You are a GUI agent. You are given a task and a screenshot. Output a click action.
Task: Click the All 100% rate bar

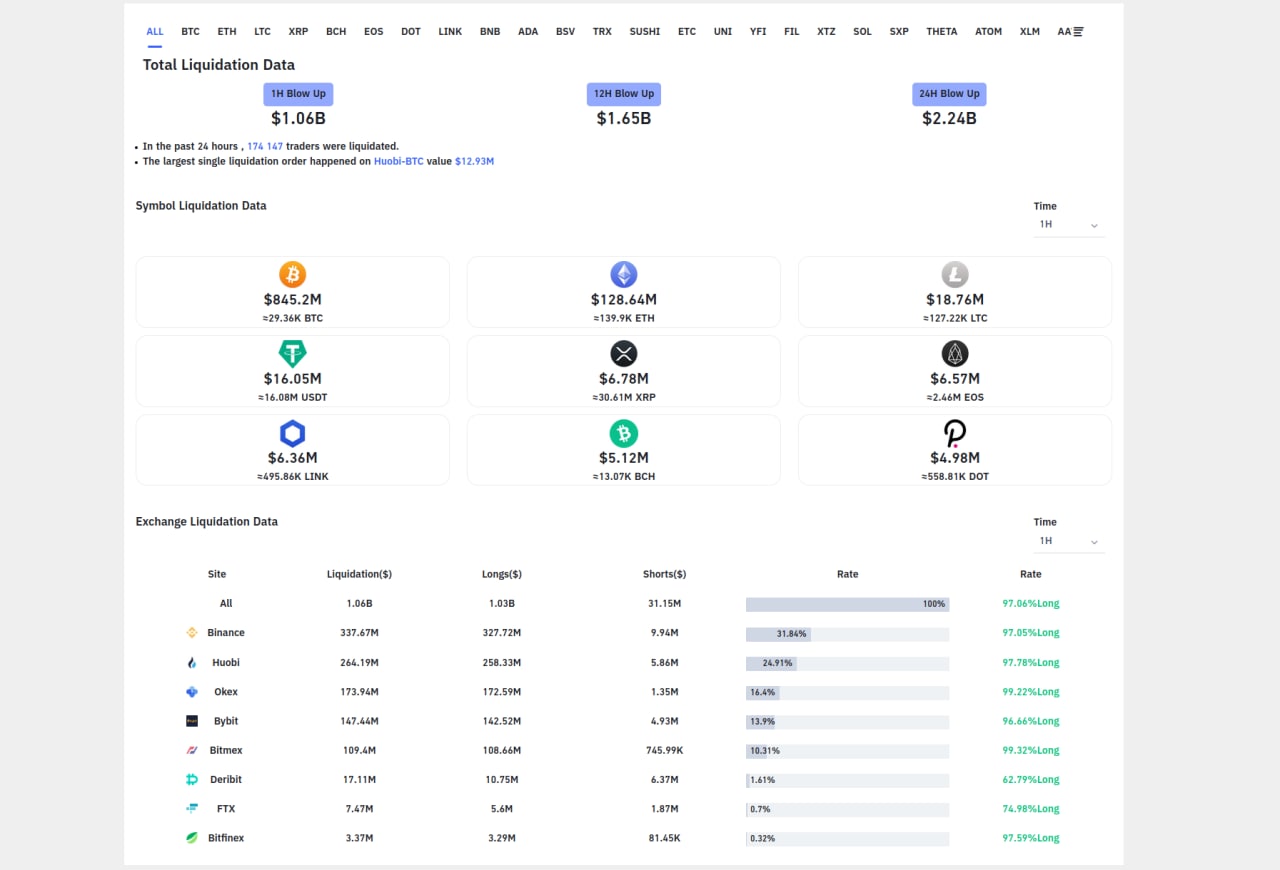847,604
